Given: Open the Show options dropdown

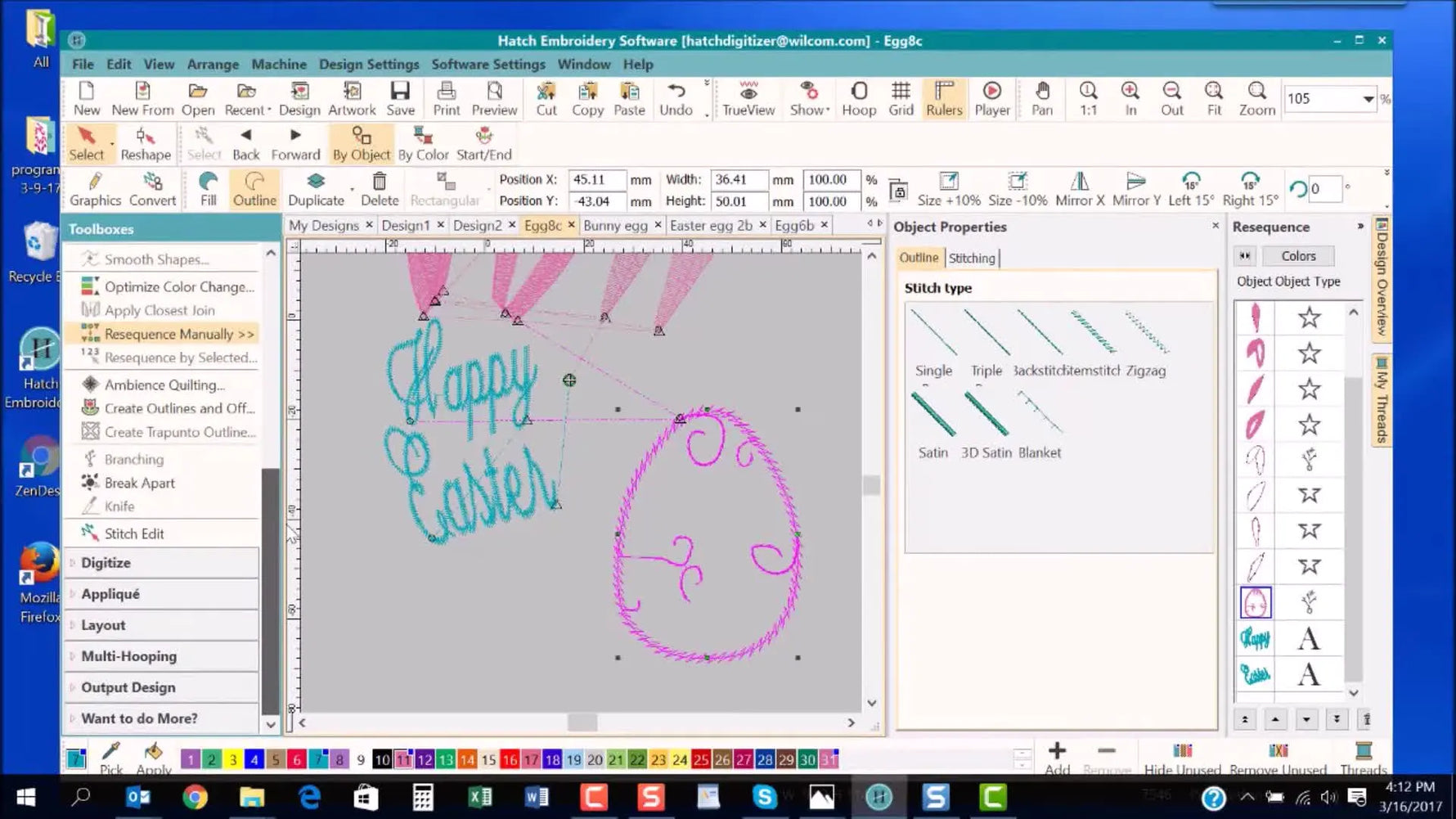Looking at the screenshot, I should coord(809,99).
